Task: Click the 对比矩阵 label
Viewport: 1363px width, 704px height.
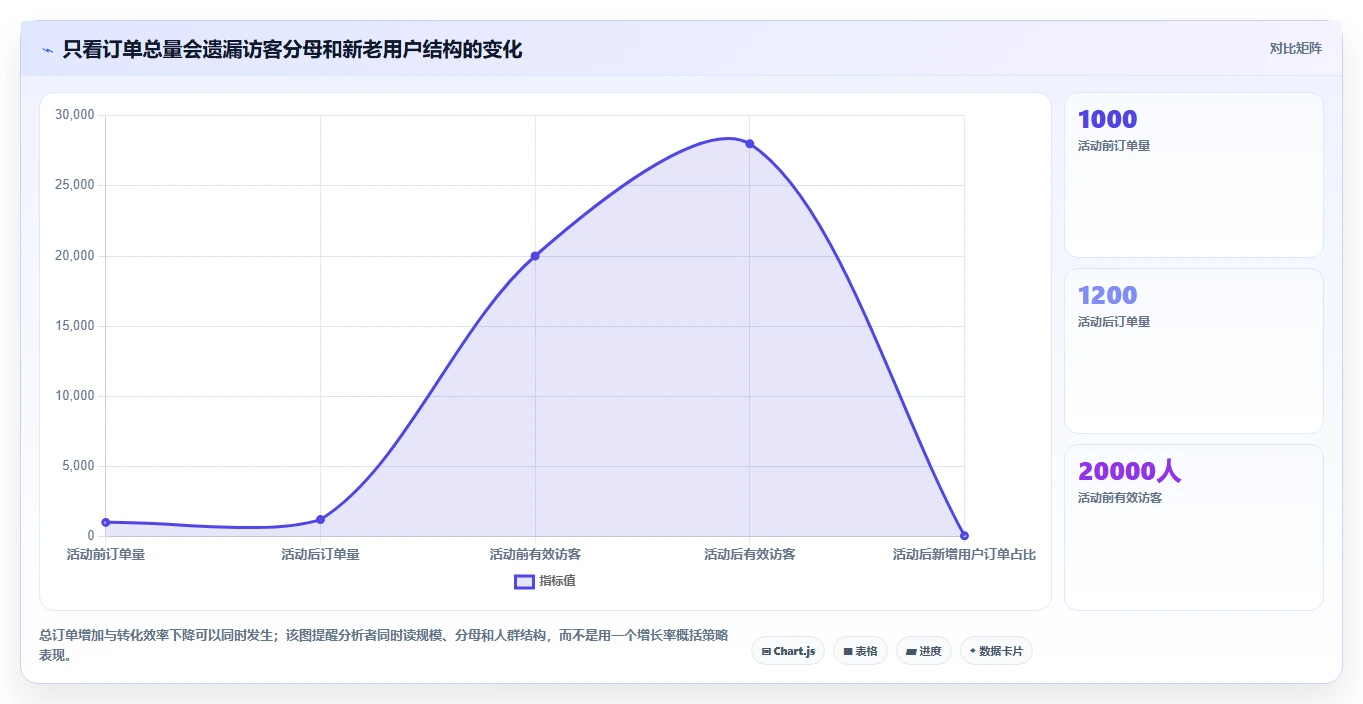Action: point(1295,48)
